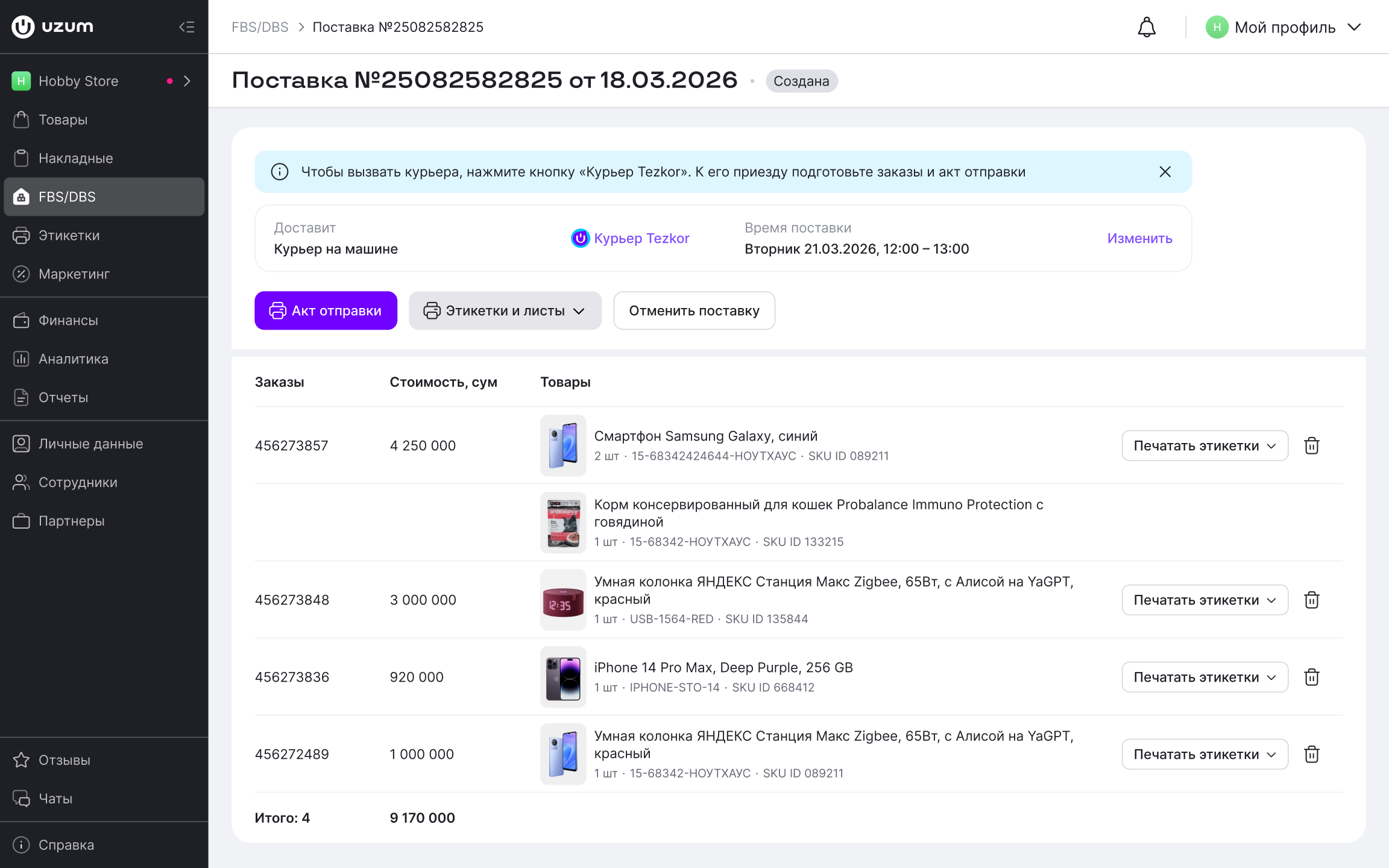Delete order 456273848 with its trash icon
The width and height of the screenshot is (1389, 868).
[1311, 600]
